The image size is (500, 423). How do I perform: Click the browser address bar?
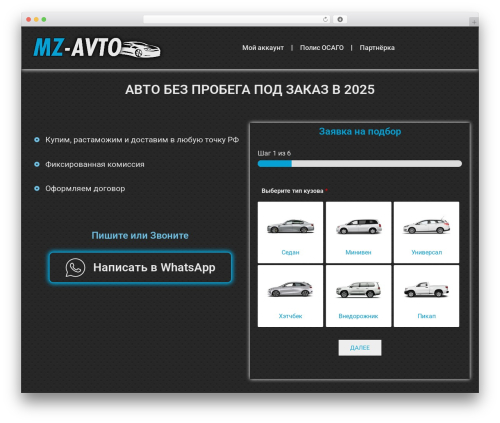[x=237, y=19]
